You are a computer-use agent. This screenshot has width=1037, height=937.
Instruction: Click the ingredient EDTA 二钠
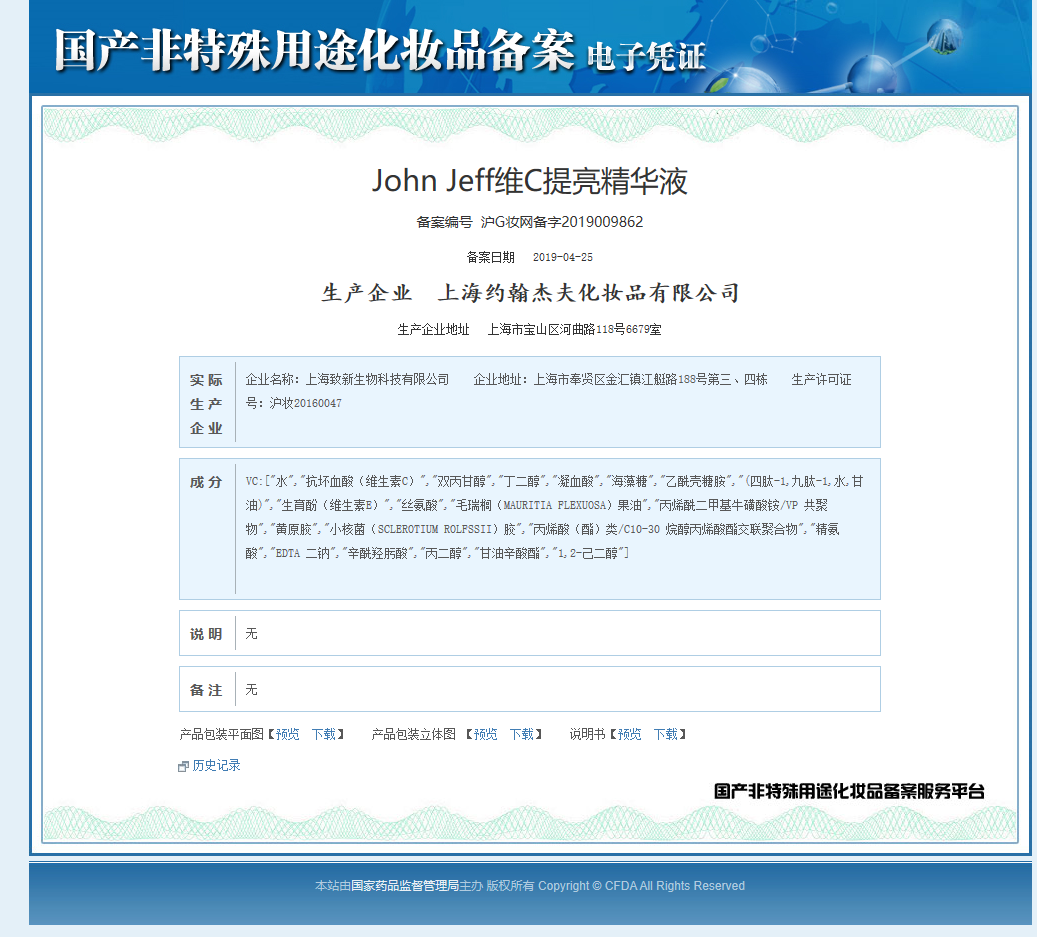pyautogui.click(x=302, y=553)
